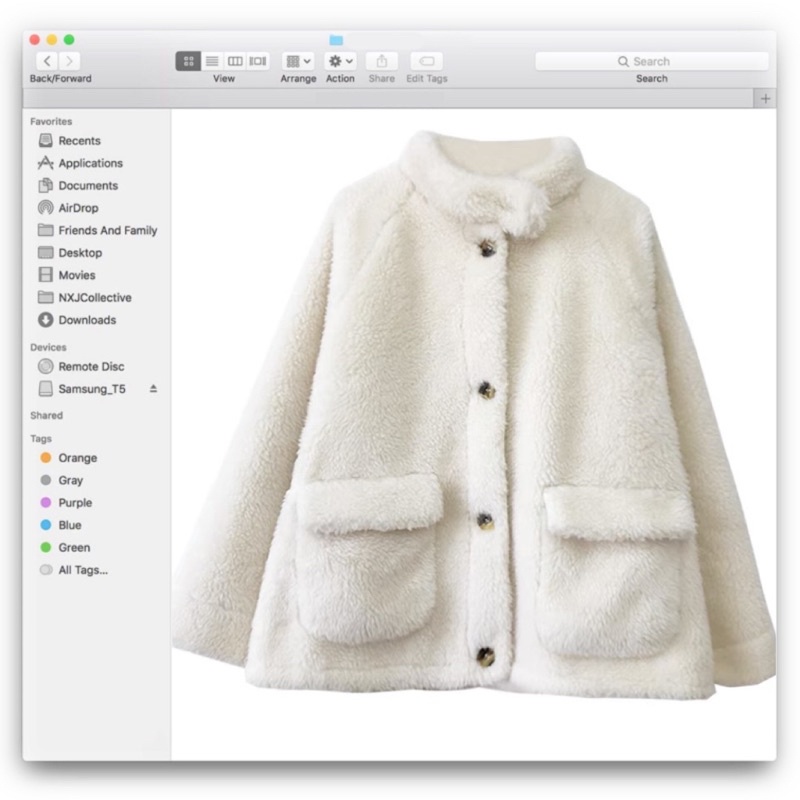
Task: Select the Purple tag
Action: (74, 503)
